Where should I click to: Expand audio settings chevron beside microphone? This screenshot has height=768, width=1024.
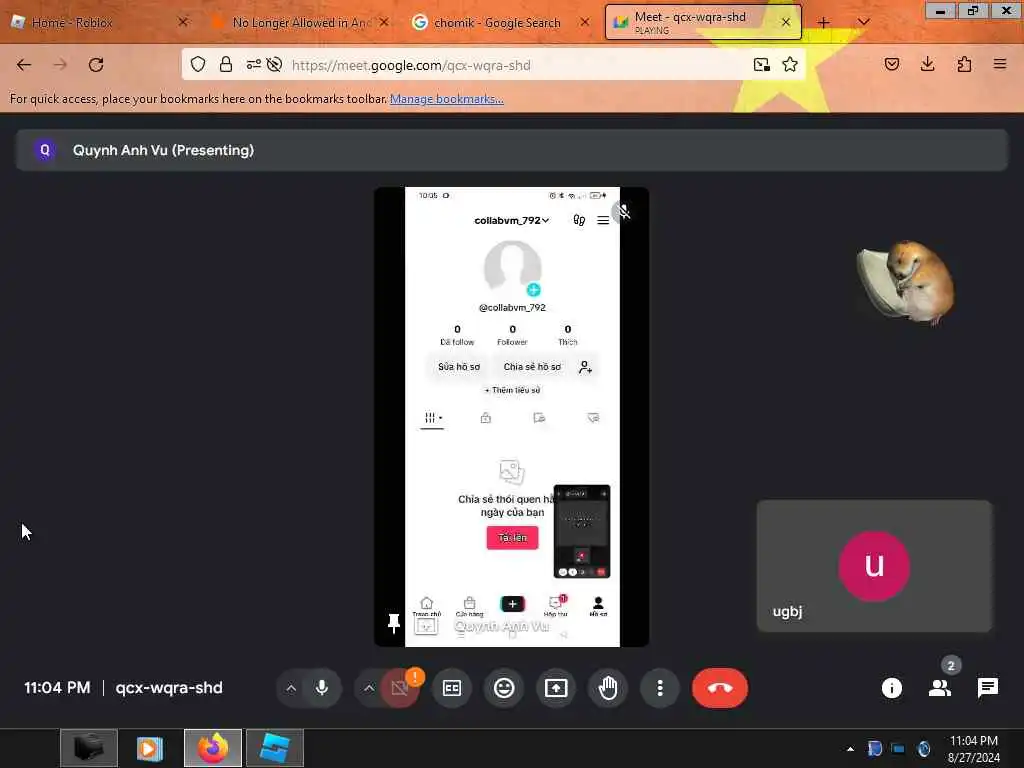(x=291, y=688)
